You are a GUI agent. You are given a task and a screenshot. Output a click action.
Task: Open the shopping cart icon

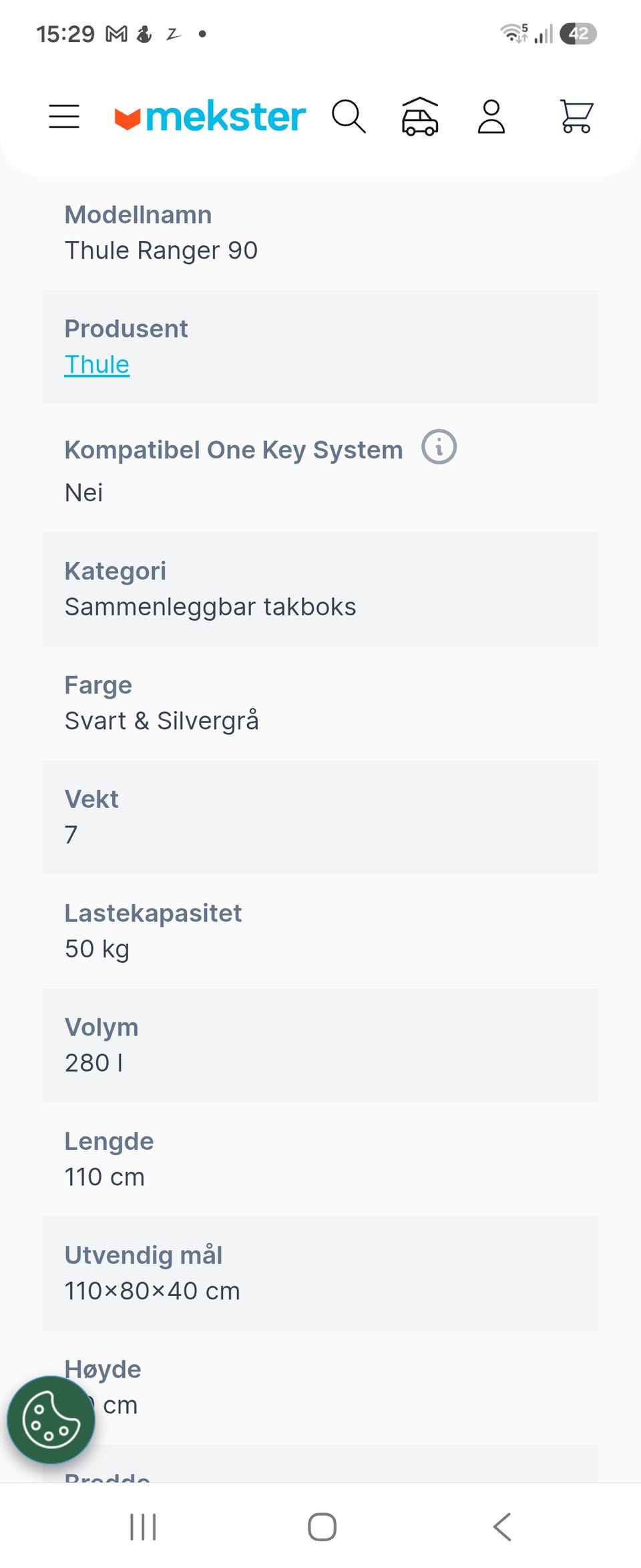pos(576,117)
